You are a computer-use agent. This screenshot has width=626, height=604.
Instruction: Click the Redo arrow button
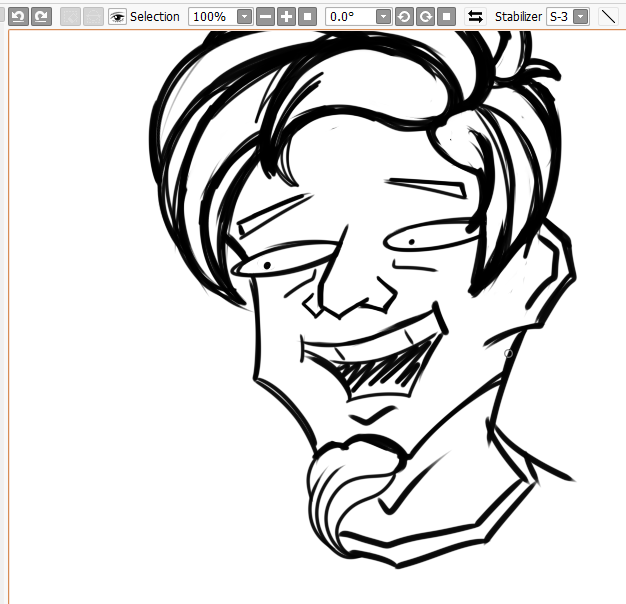[x=42, y=16]
